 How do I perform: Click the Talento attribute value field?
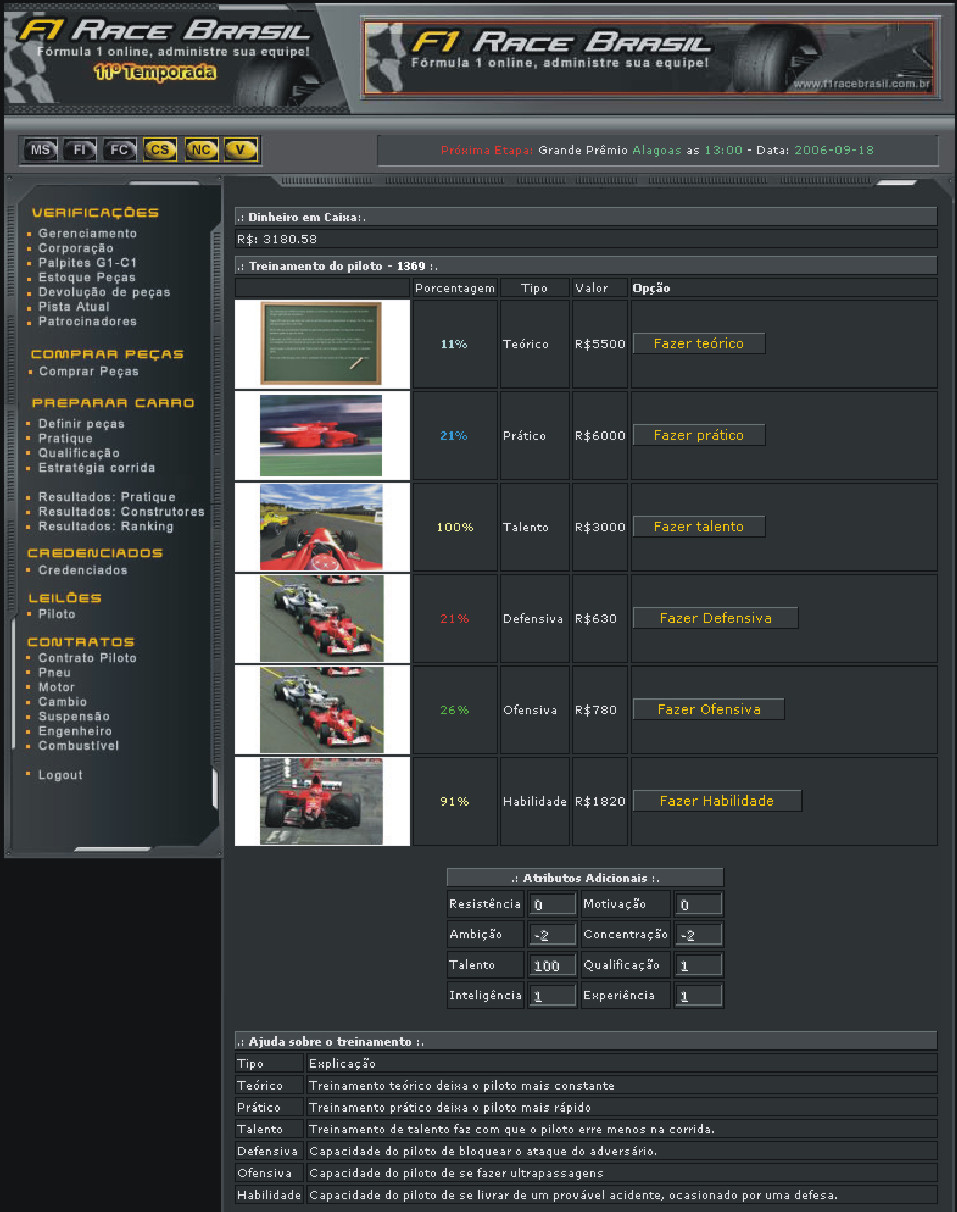(552, 965)
